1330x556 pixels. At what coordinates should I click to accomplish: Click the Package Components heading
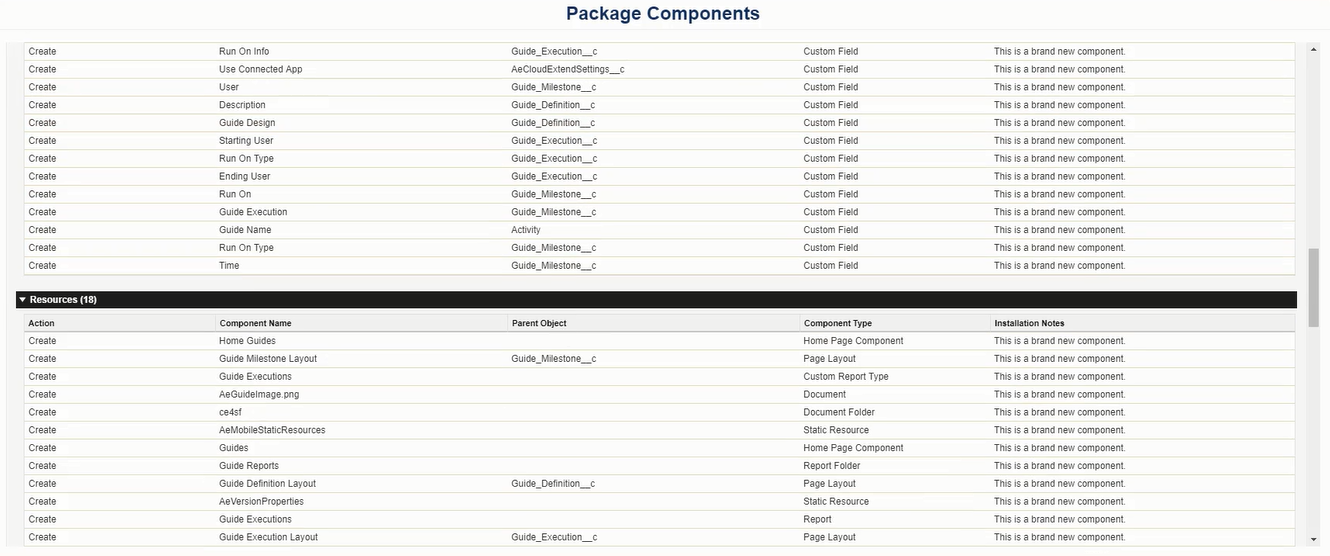click(x=663, y=14)
